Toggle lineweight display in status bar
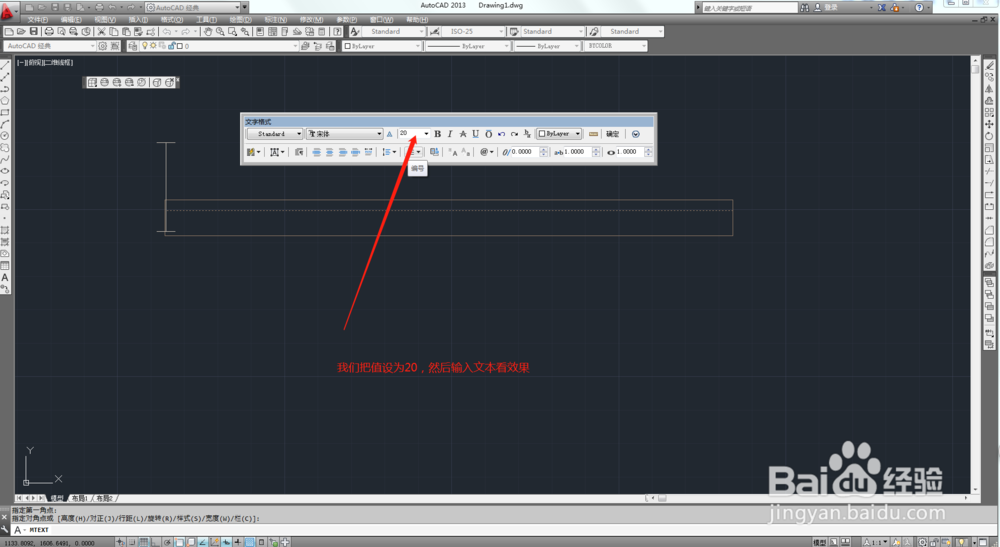The image size is (1000, 547). [238, 542]
